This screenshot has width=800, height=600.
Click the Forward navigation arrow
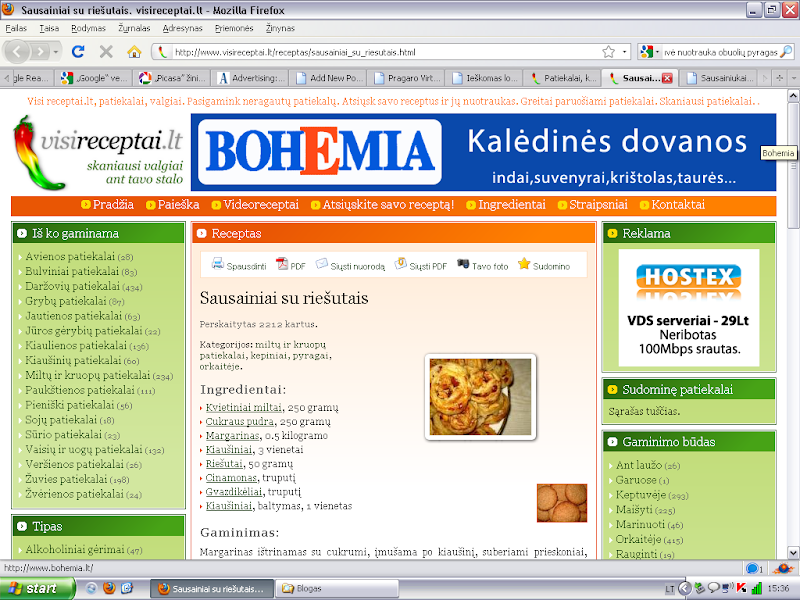click(x=40, y=52)
